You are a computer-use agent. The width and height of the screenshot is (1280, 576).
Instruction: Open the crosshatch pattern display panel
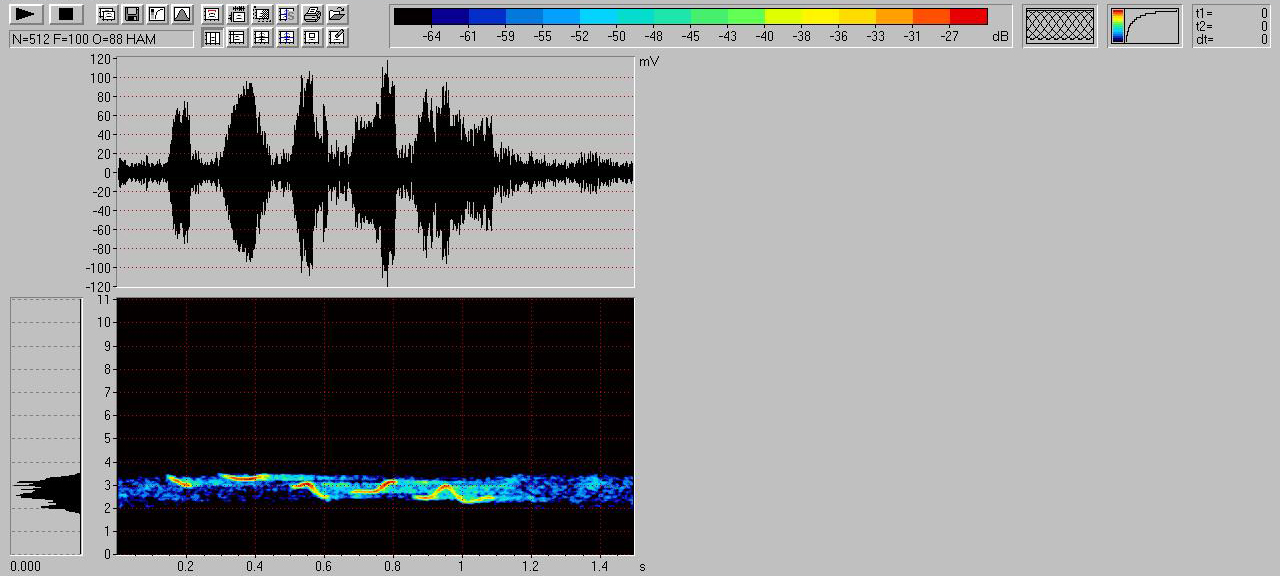pos(1060,26)
